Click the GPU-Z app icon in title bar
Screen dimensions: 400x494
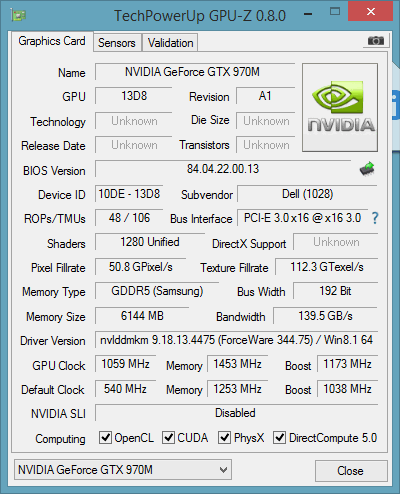(18, 15)
